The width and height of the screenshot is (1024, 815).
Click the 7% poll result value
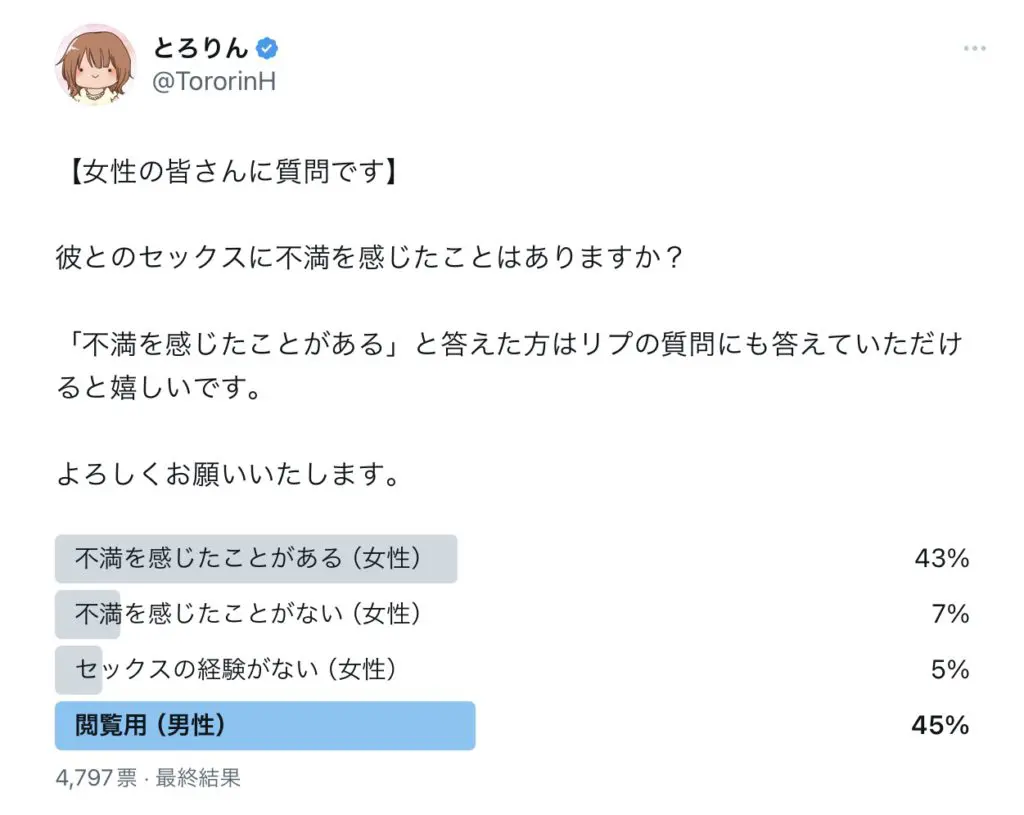tap(950, 614)
